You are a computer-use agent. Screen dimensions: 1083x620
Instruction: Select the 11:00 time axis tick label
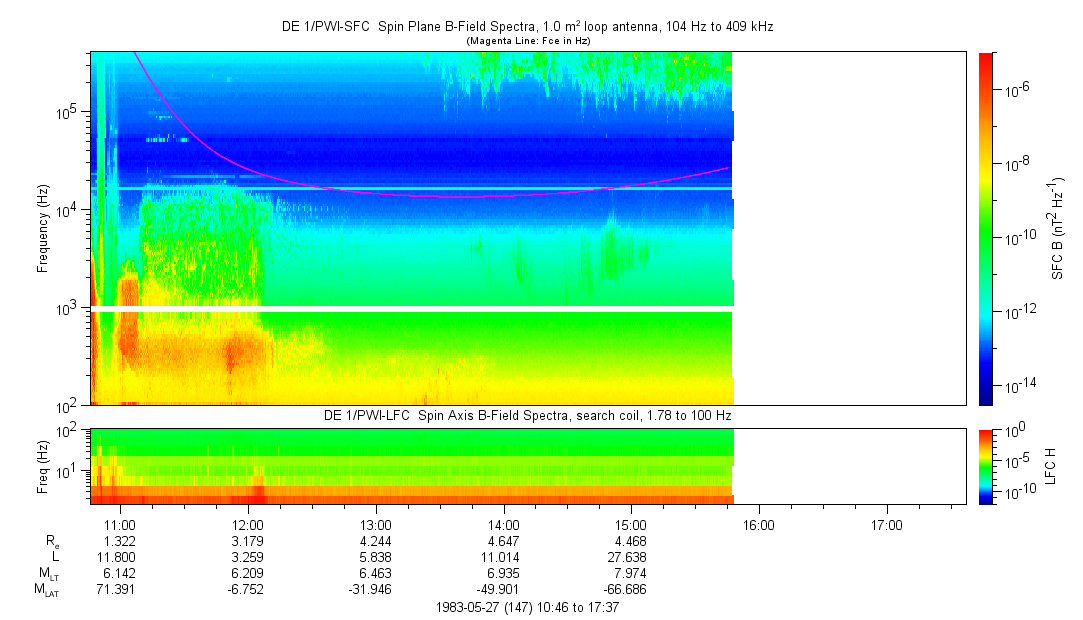pos(120,525)
